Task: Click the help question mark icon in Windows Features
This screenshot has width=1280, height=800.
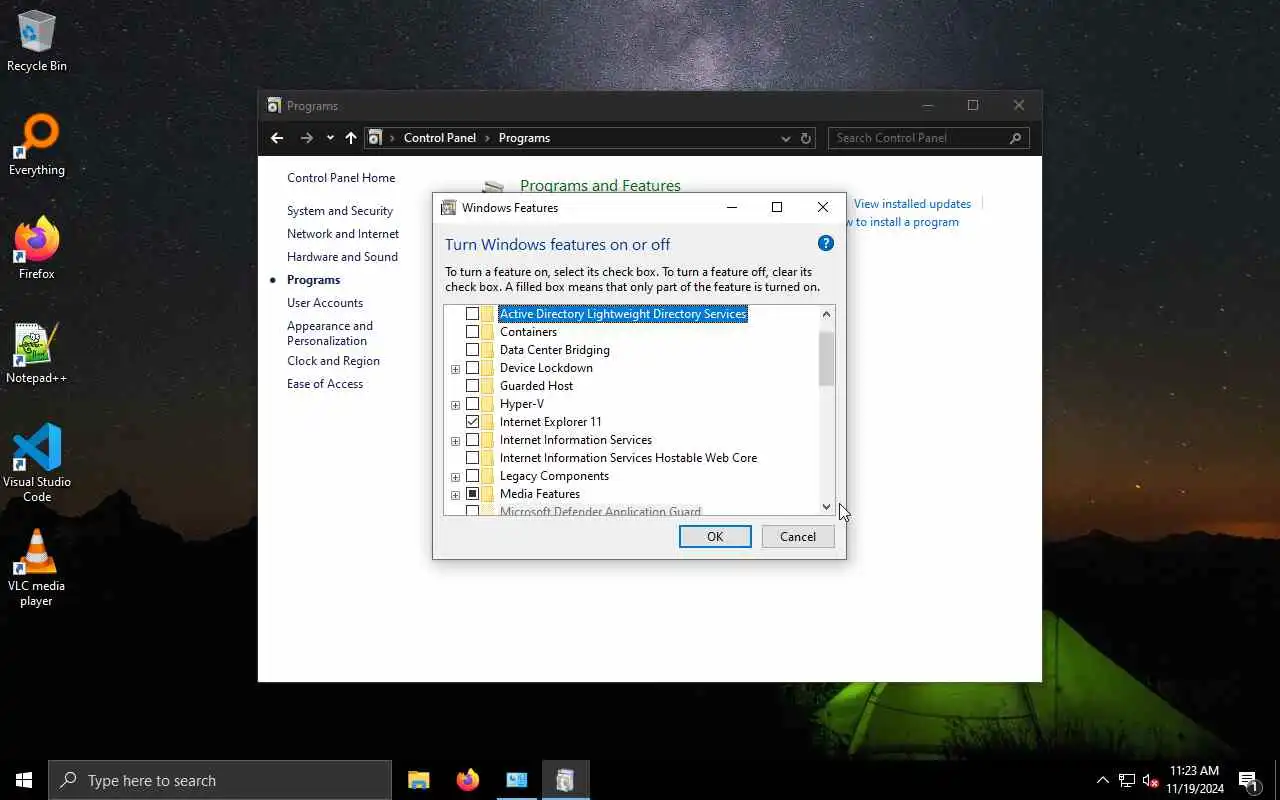Action: (x=825, y=243)
